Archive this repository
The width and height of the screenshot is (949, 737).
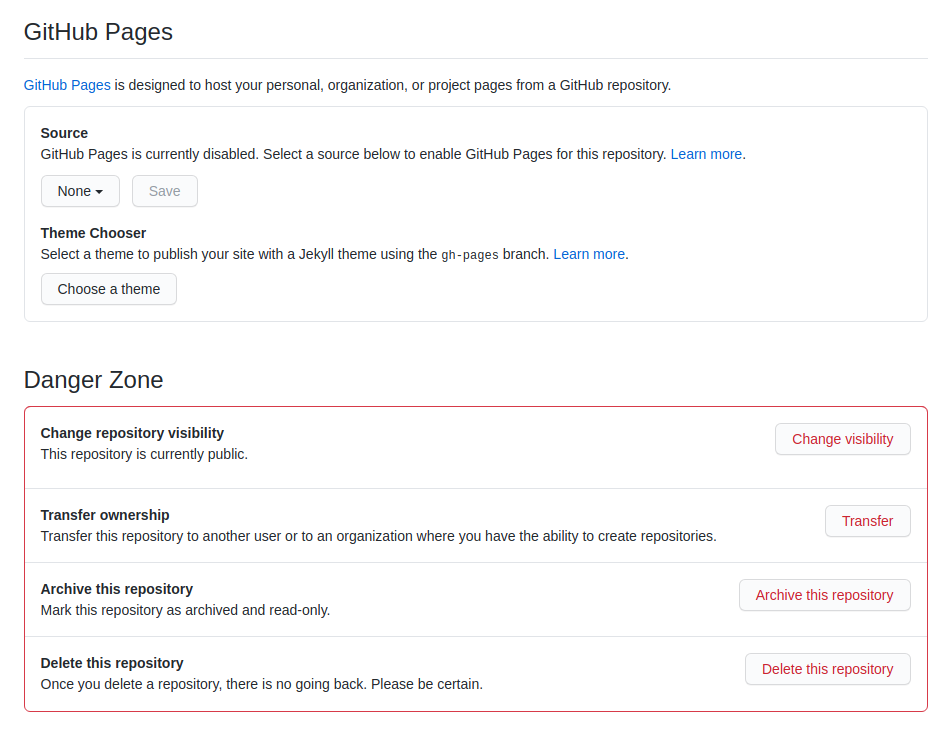tap(824, 595)
